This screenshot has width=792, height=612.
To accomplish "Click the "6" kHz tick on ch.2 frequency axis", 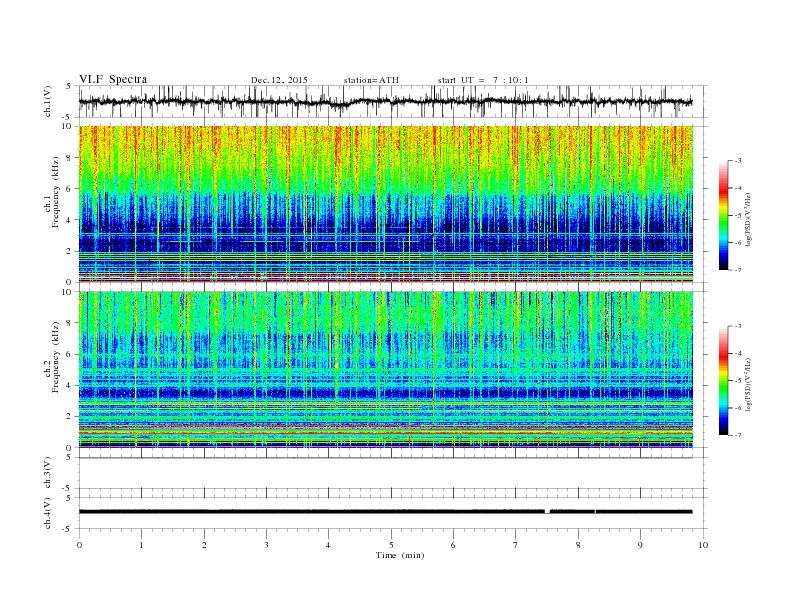I will [x=69, y=354].
